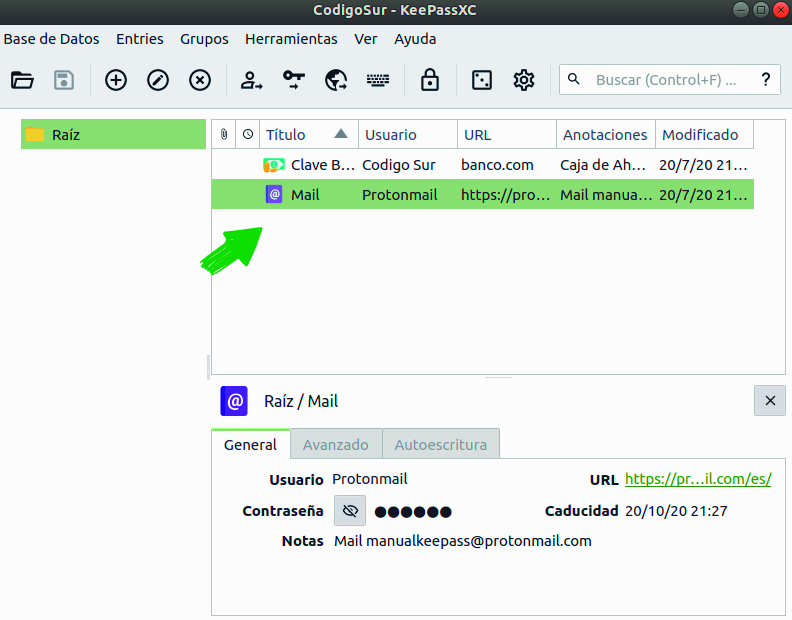
Task: Click the masked password dots
Action: [x=413, y=512]
